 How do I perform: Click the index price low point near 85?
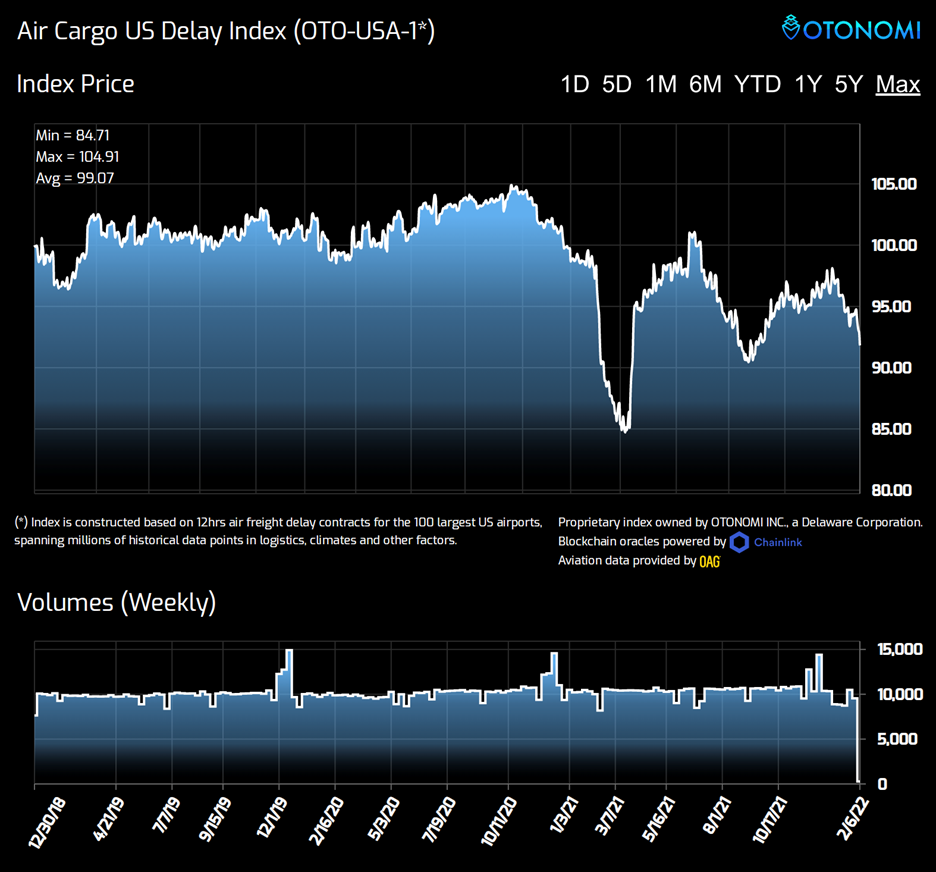(x=624, y=430)
